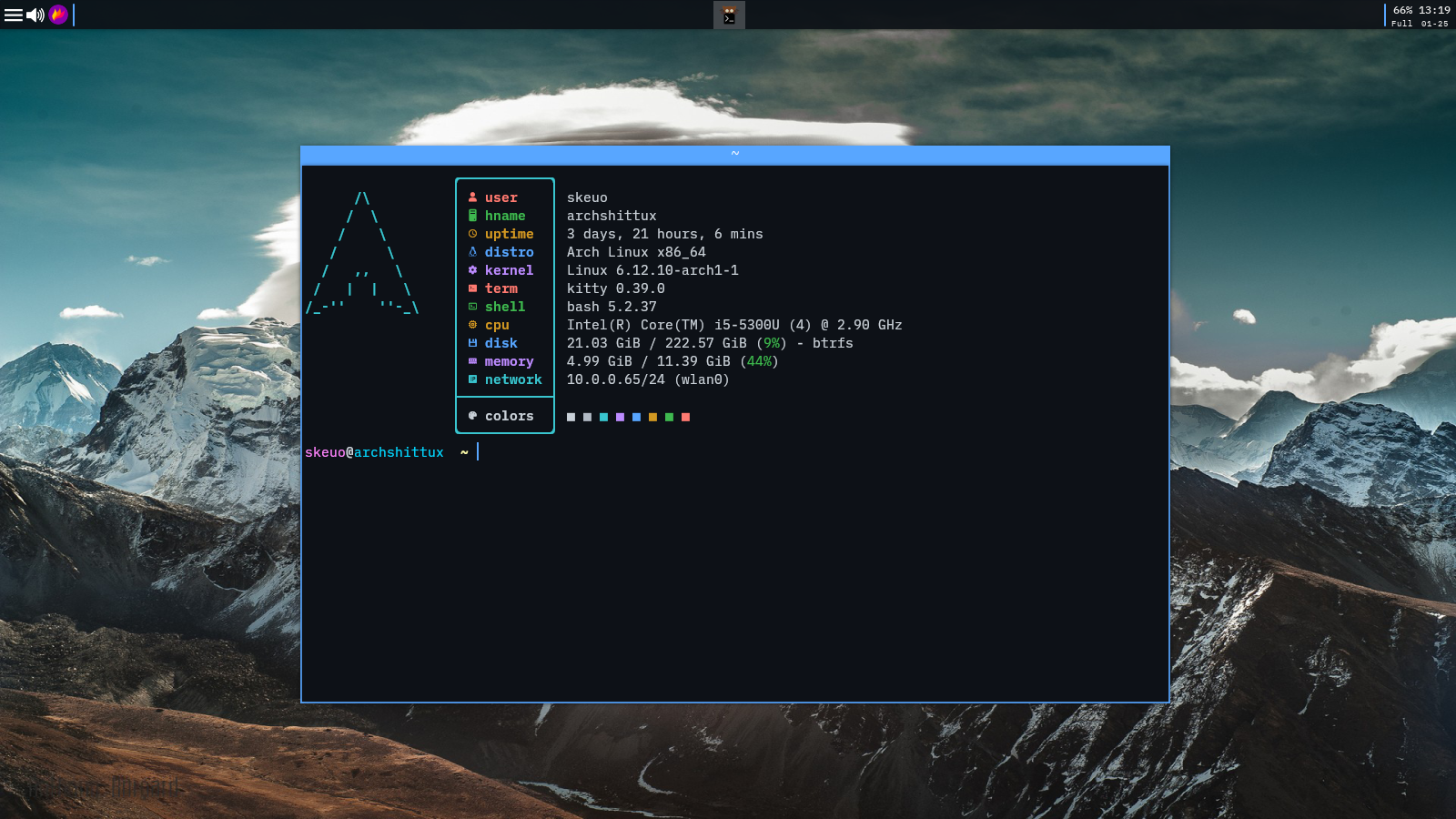Image resolution: width=1456 pixels, height=819 pixels.
Task: Click the 'colors' label
Action: pyautogui.click(x=509, y=416)
